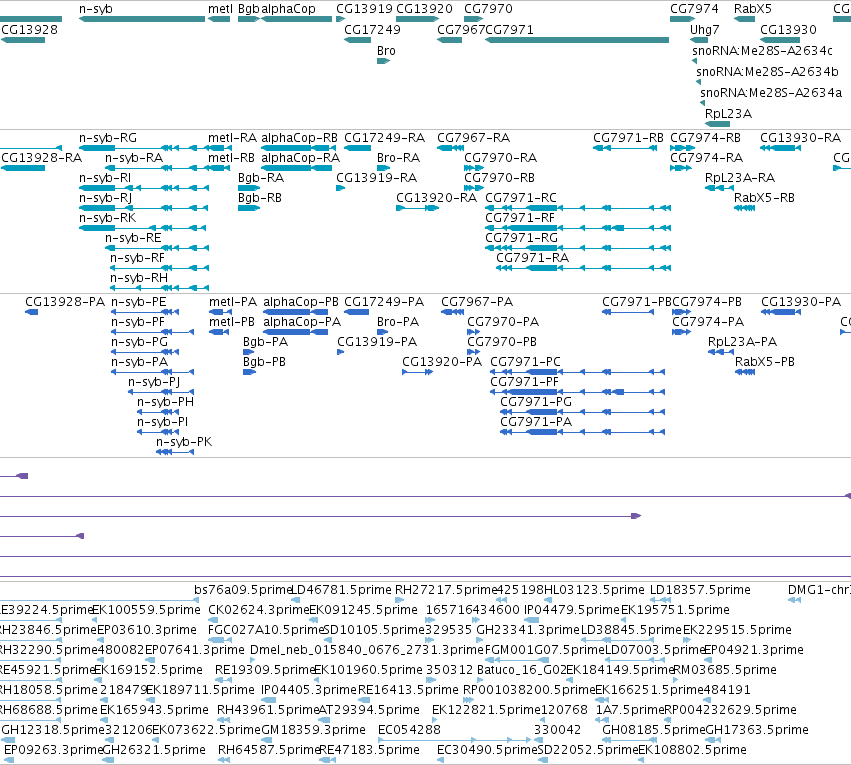Select EST EC054288 label
851x765 pixels.
click(409, 730)
